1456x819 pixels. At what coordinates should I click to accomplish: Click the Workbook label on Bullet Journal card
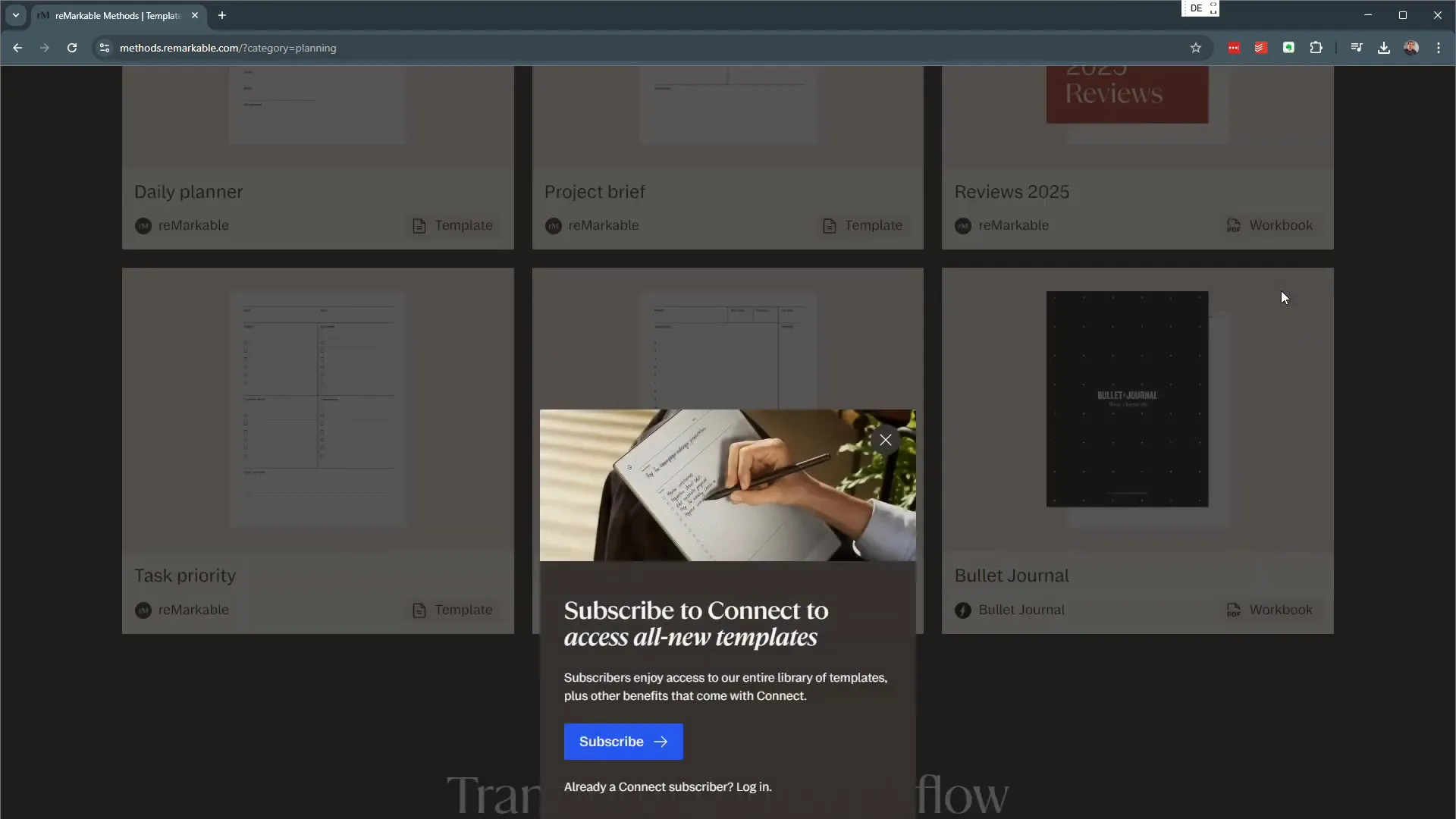coord(1281,610)
